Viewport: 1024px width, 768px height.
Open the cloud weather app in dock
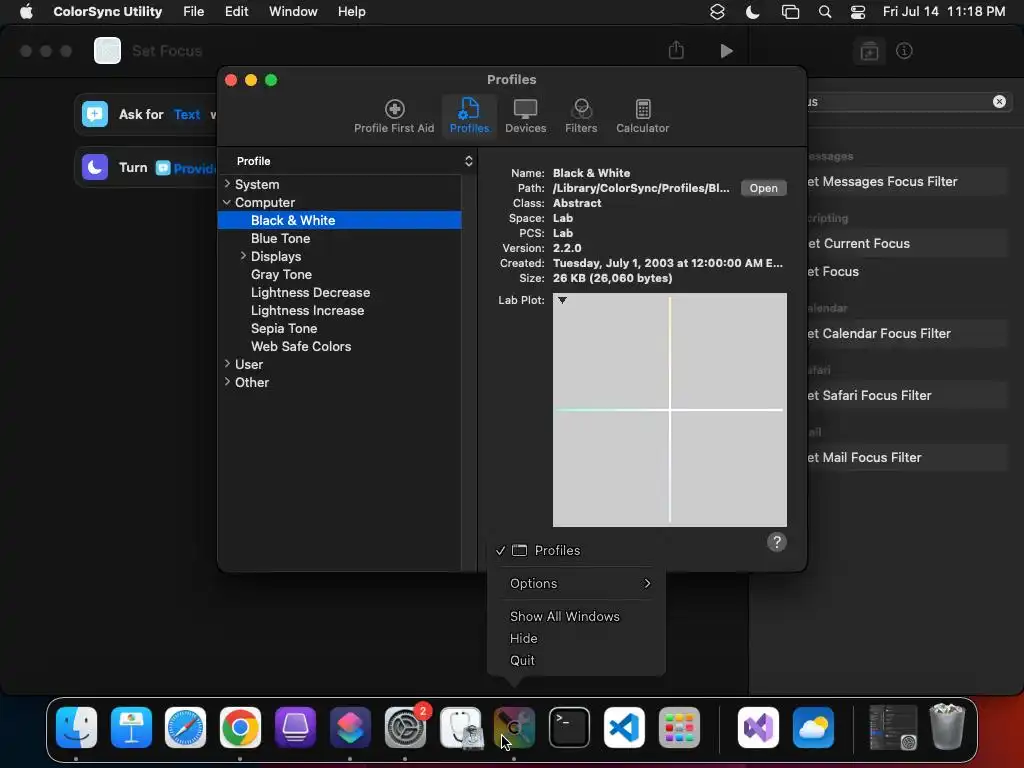coord(813,727)
